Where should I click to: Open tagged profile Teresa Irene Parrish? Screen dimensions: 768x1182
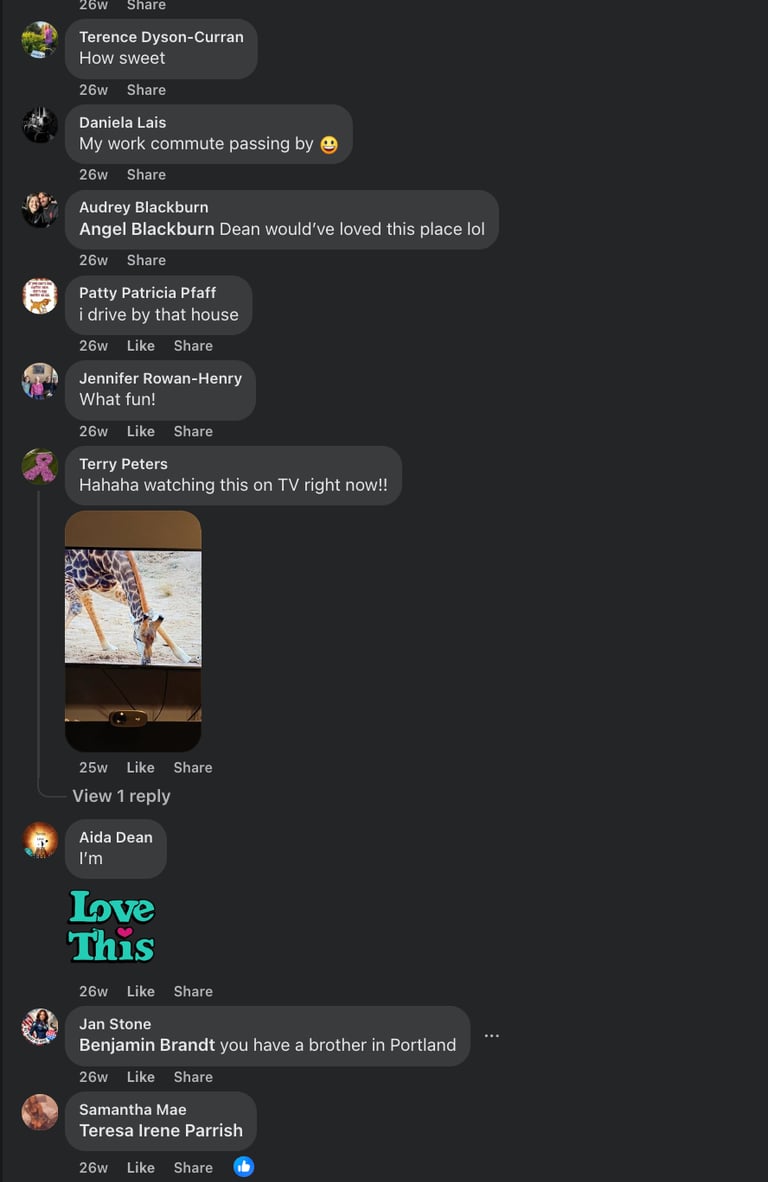pyautogui.click(x=161, y=1131)
